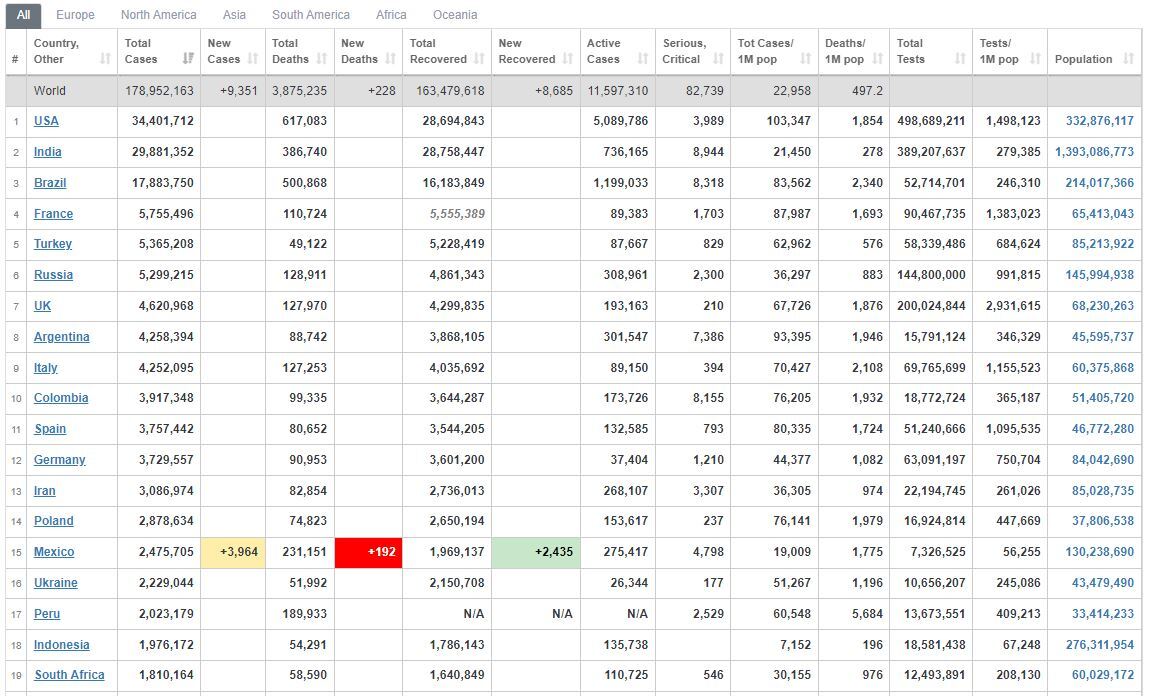The image size is (1149, 696).
Task: Sort by Total Recovered arrows icon
Action: coord(480,59)
